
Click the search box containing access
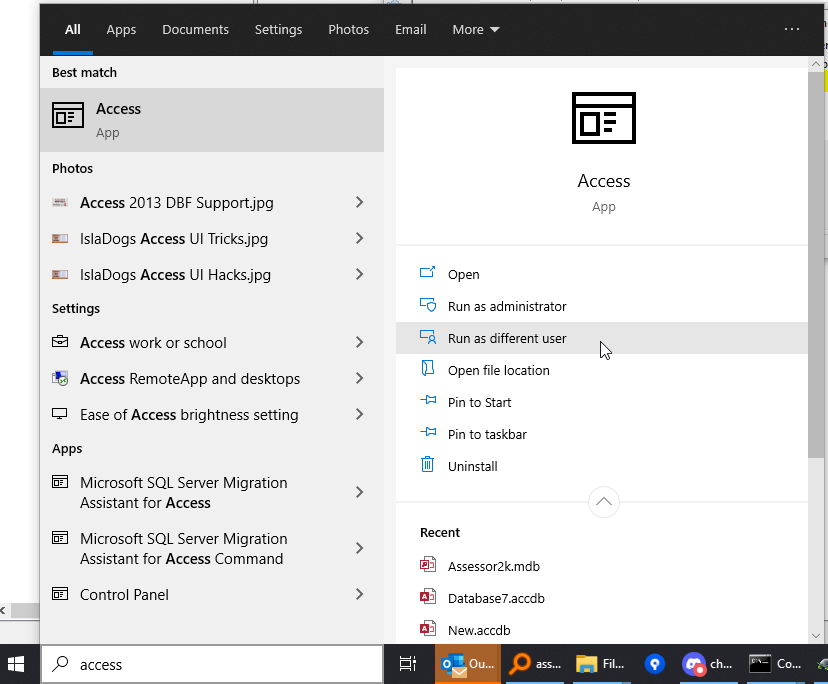tap(212, 664)
